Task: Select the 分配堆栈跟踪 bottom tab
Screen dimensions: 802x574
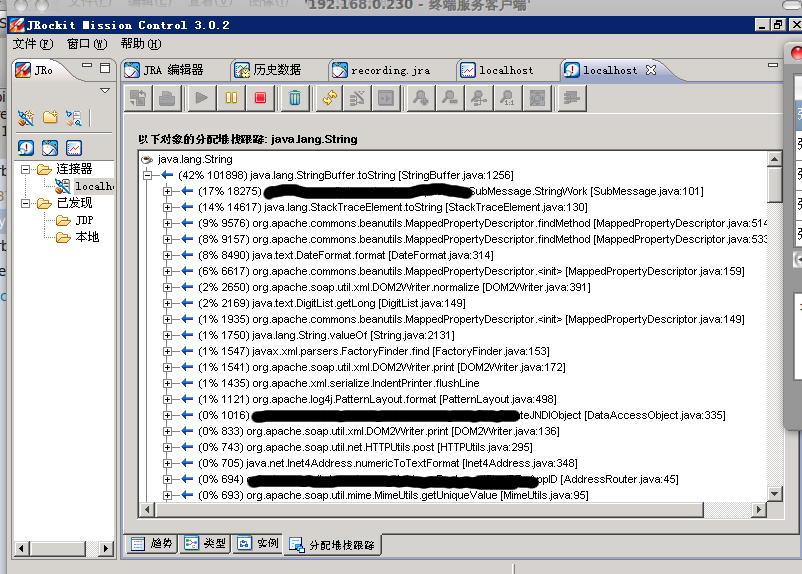Action: click(332, 545)
